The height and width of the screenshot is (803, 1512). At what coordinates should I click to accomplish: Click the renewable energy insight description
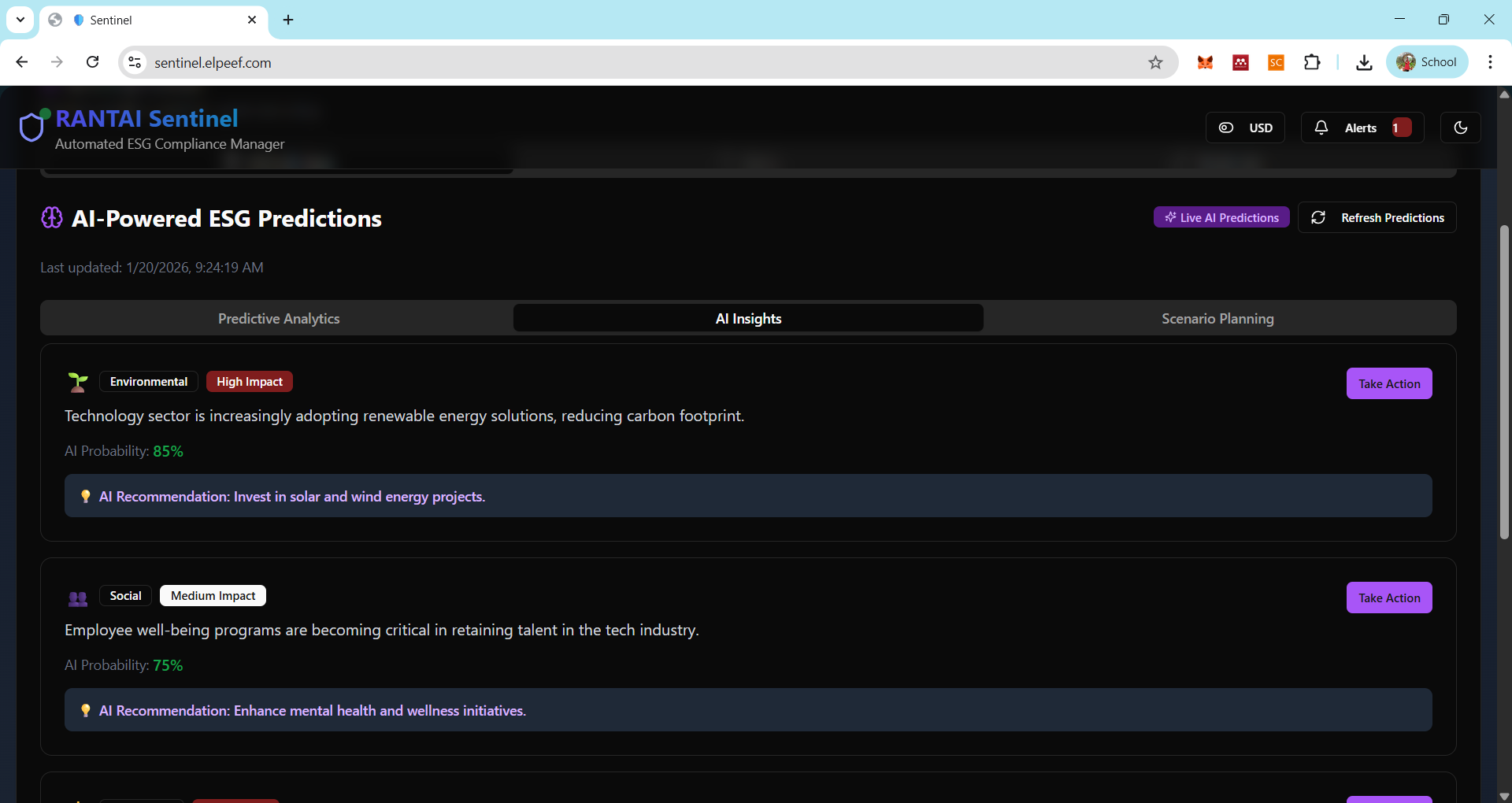pos(404,416)
